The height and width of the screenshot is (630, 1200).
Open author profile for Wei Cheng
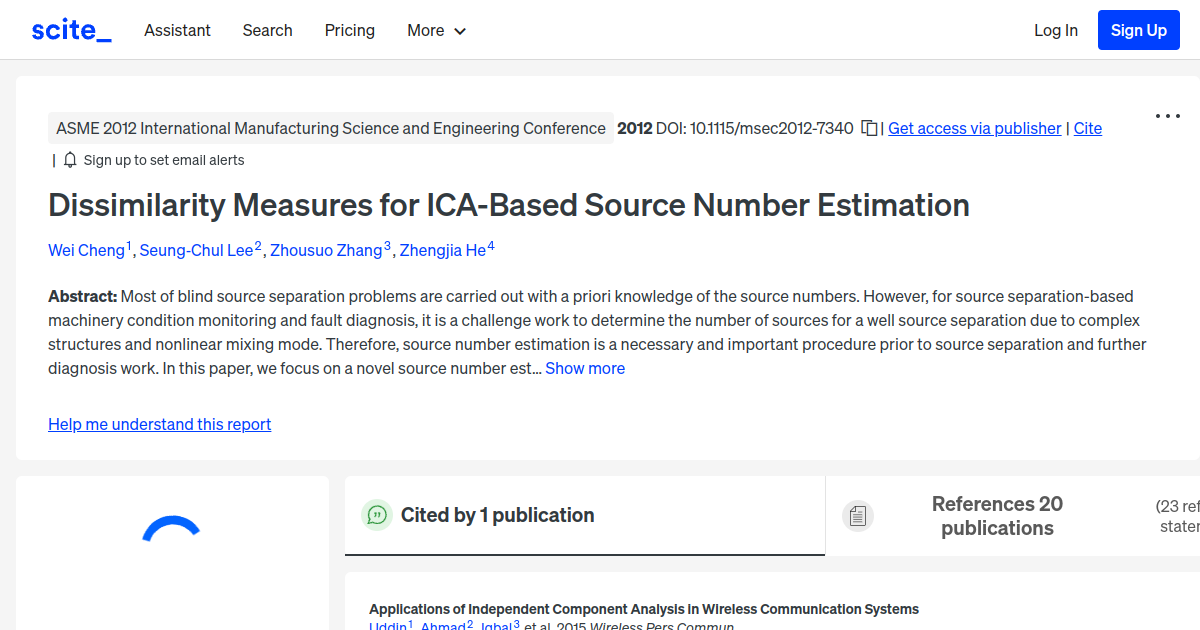pyautogui.click(x=86, y=250)
